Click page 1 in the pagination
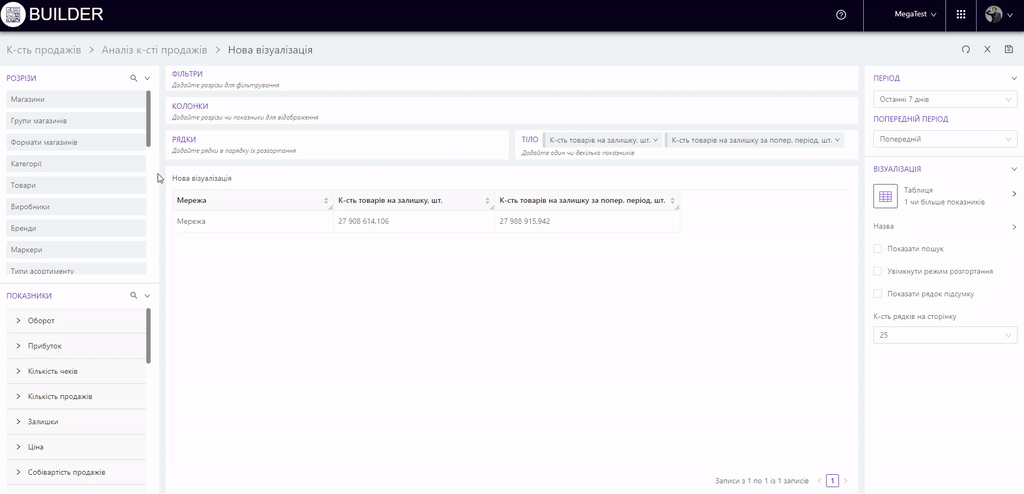The image size is (1024, 494). click(x=832, y=481)
